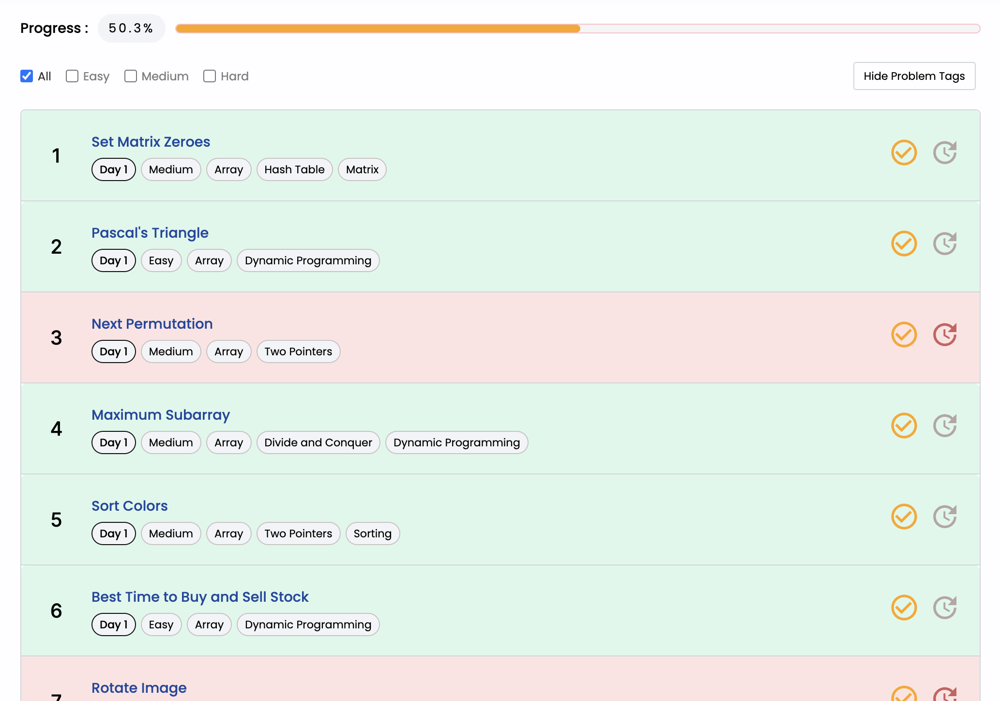The image size is (1000, 701).
Task: Toggle completed checkmark for Maximum Subarray
Action: [904, 426]
